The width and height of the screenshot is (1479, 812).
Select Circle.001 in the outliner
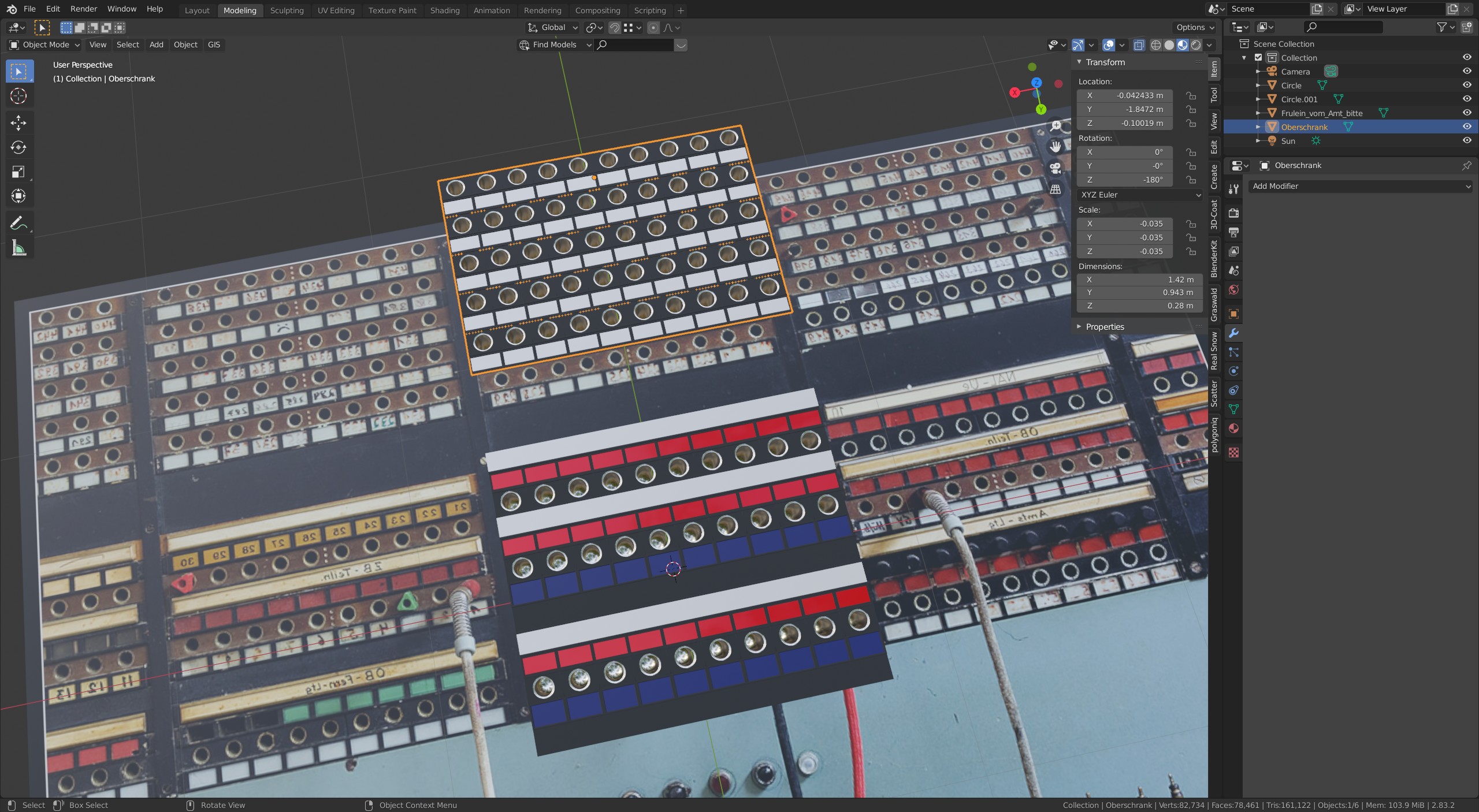[x=1299, y=99]
